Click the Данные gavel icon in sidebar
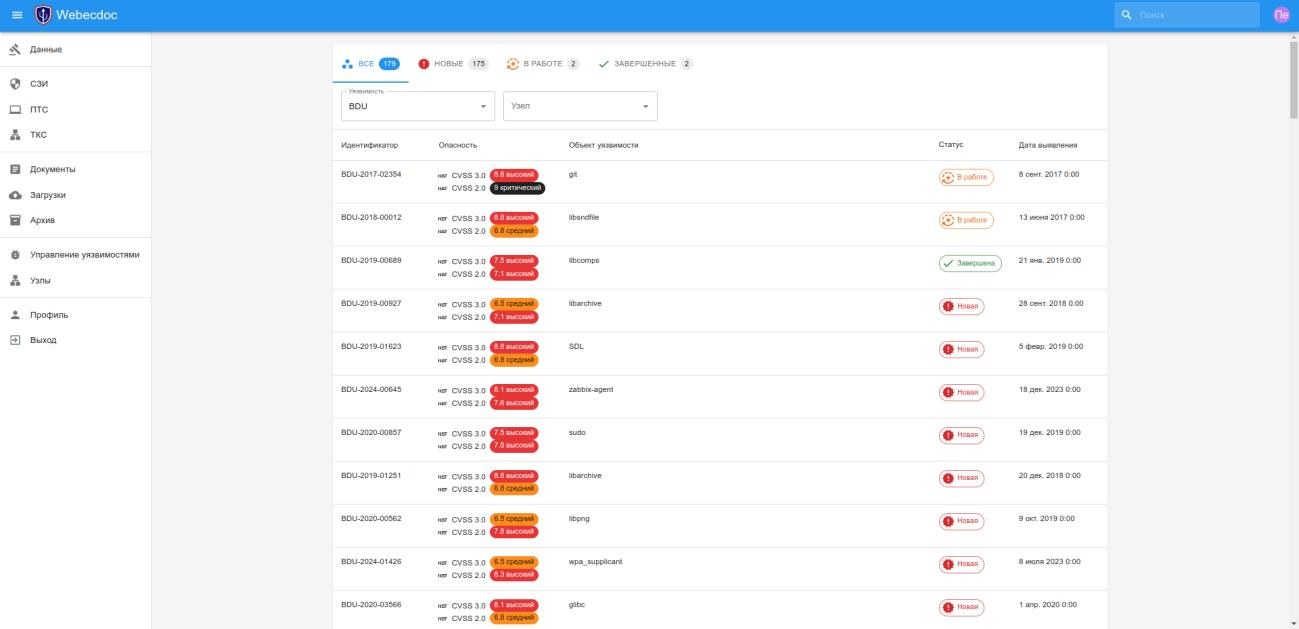1299x629 pixels. point(15,49)
